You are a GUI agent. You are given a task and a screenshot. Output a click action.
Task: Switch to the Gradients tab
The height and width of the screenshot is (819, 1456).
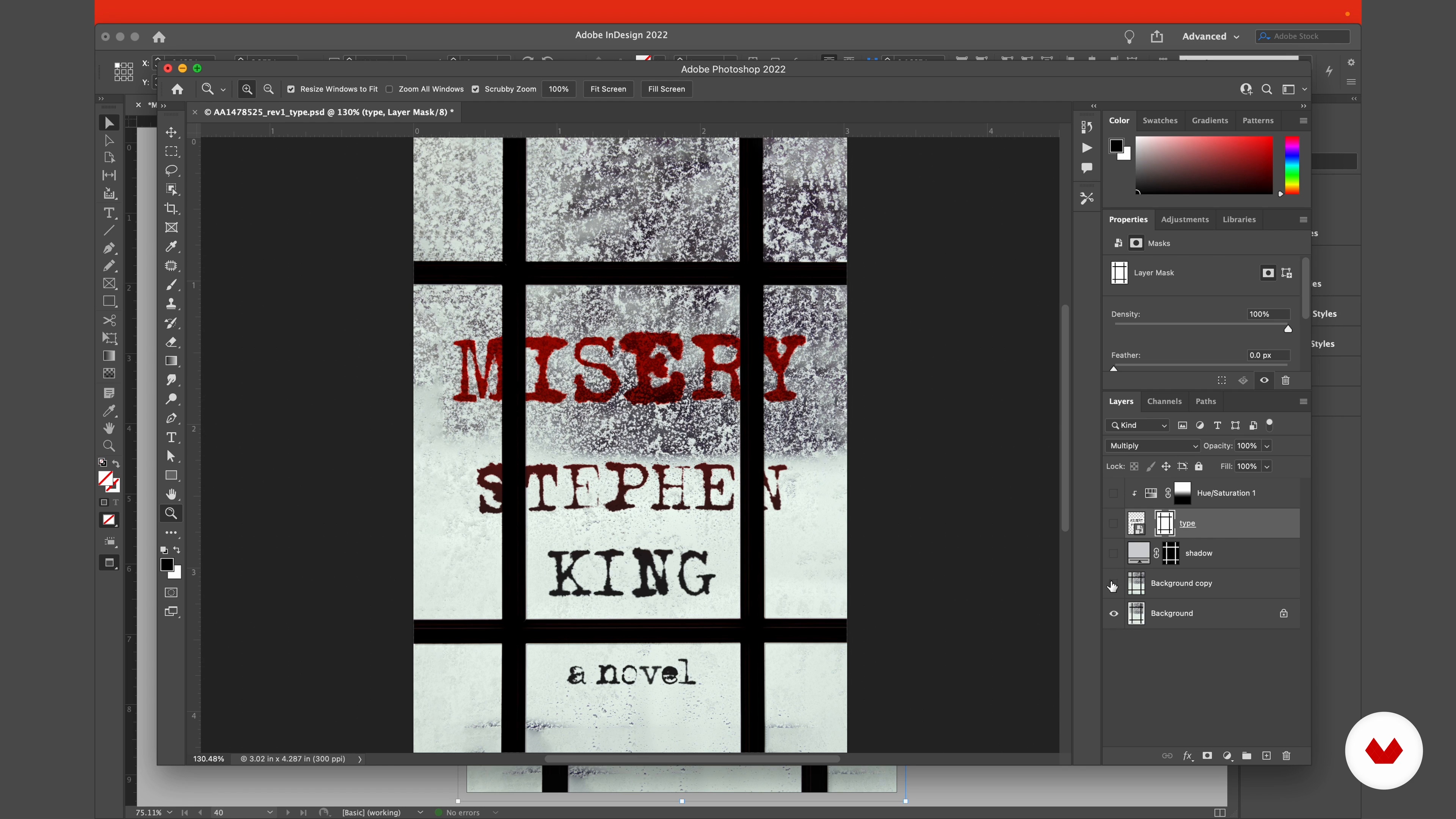(x=1210, y=121)
